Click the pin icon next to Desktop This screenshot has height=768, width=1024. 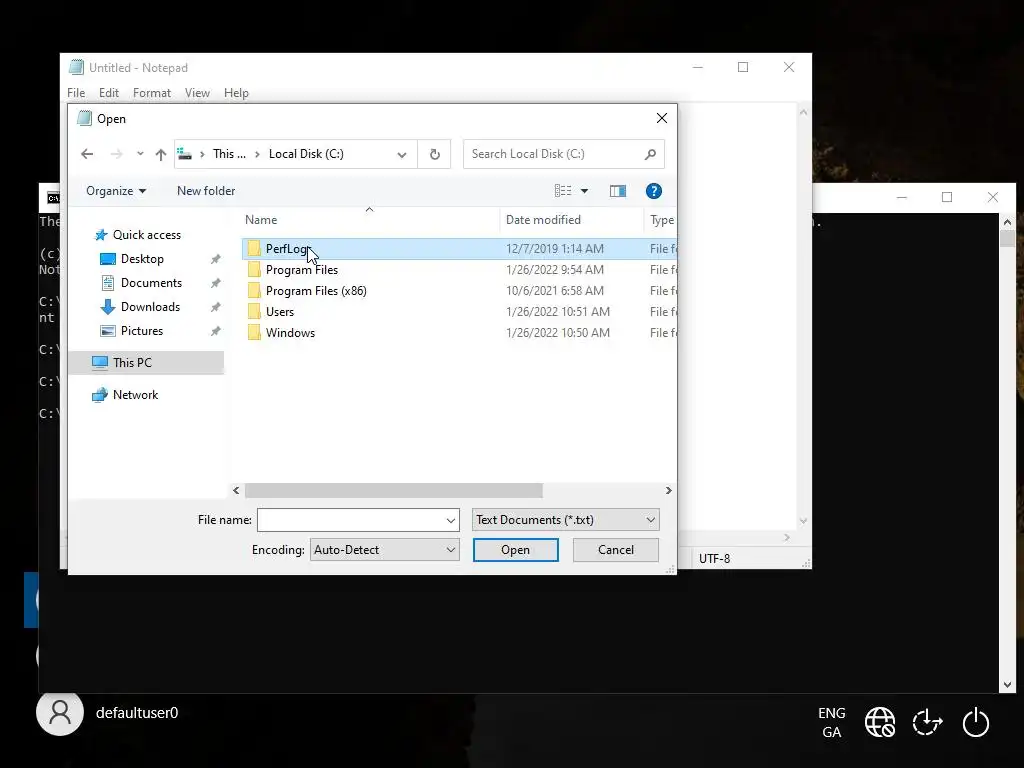coord(216,259)
